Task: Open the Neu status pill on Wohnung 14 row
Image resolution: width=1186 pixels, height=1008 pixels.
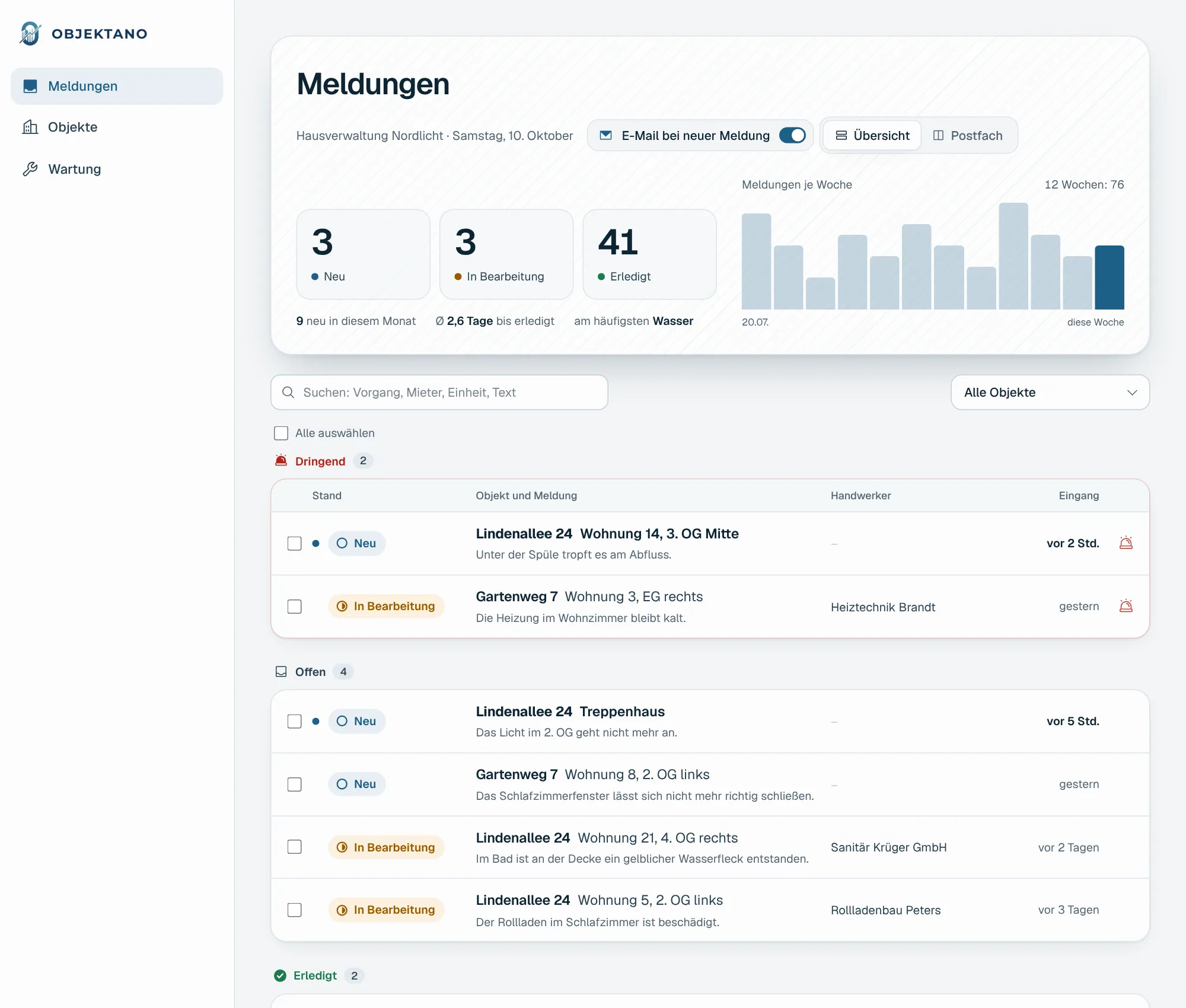Action: point(356,543)
